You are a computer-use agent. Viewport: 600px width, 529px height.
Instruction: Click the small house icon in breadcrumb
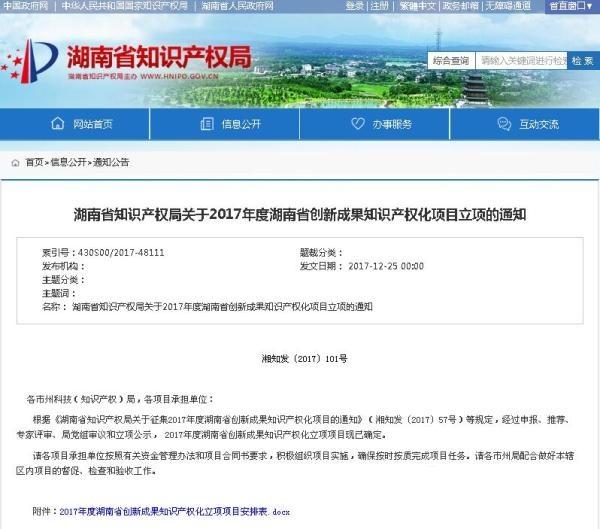pos(15,162)
